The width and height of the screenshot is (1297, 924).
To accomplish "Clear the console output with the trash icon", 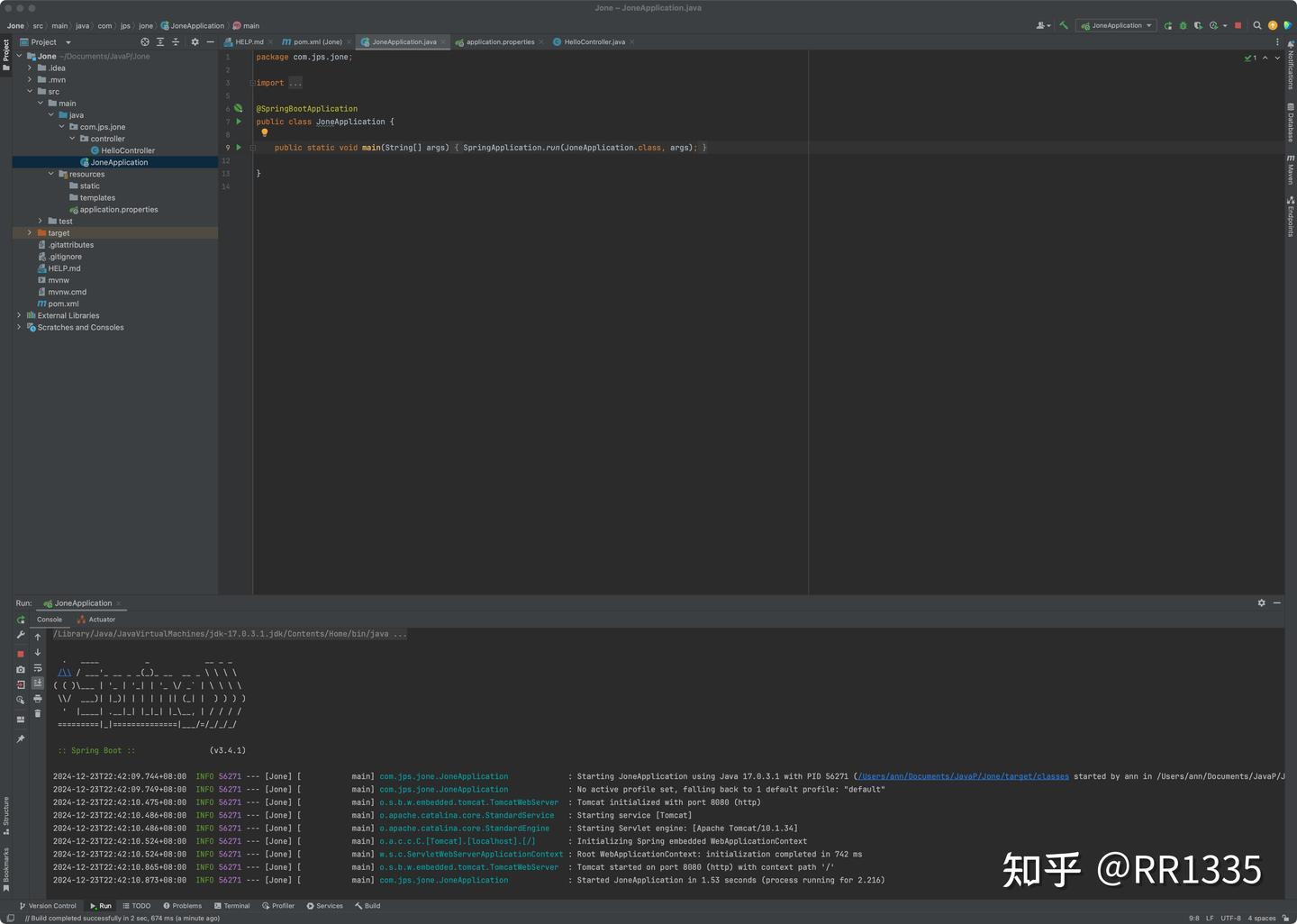I will 37,713.
